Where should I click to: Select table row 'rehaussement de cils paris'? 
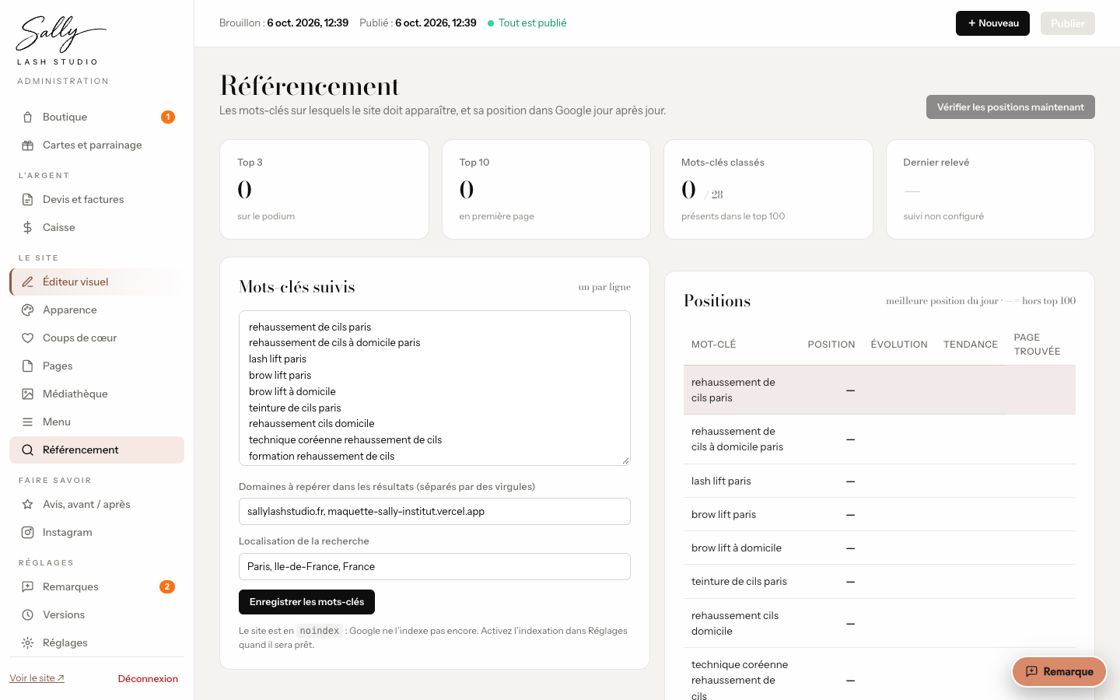pos(879,390)
